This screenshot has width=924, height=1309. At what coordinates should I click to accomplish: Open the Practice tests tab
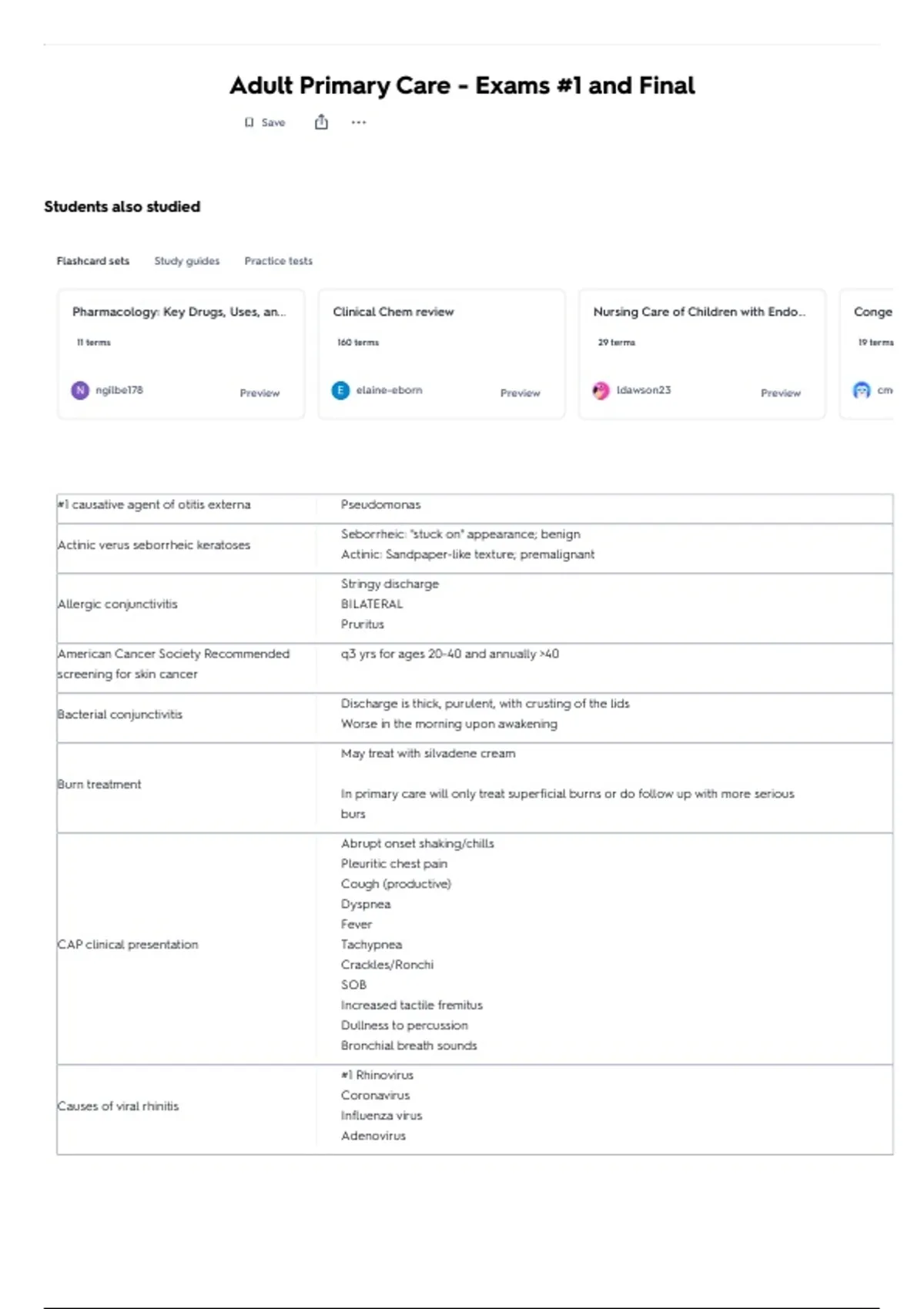pos(279,261)
